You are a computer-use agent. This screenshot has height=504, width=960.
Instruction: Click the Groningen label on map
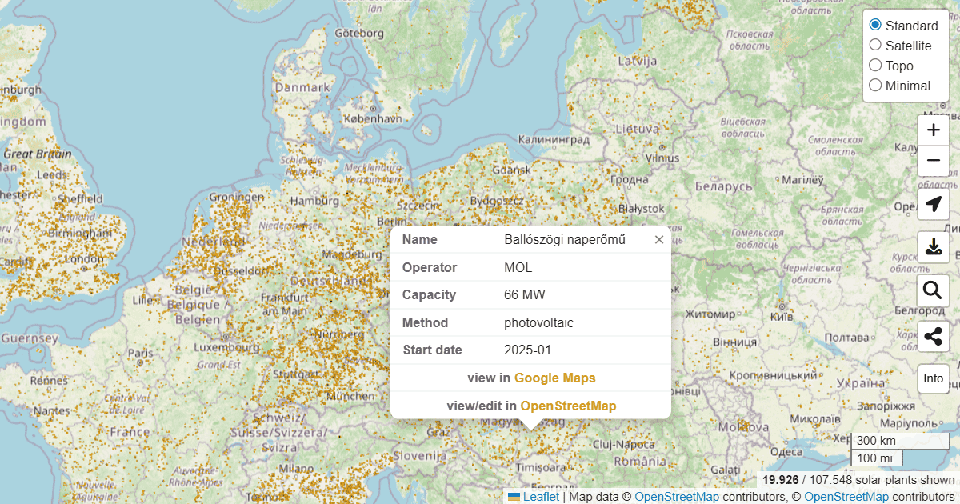pos(236,197)
